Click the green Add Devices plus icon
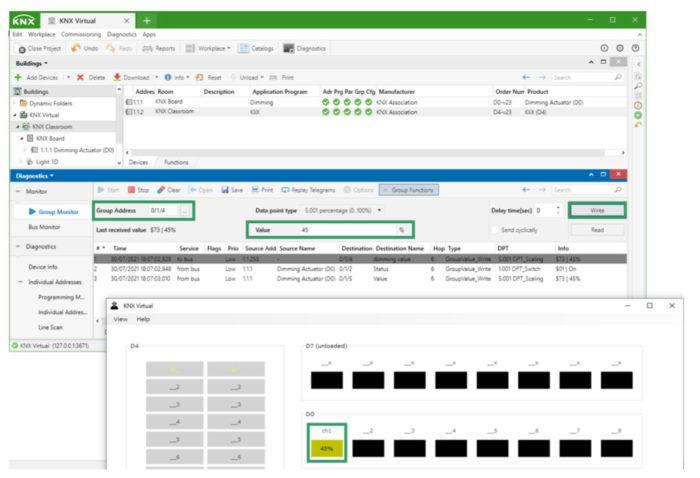Screen dimensions: 700x478 tap(18, 77)
